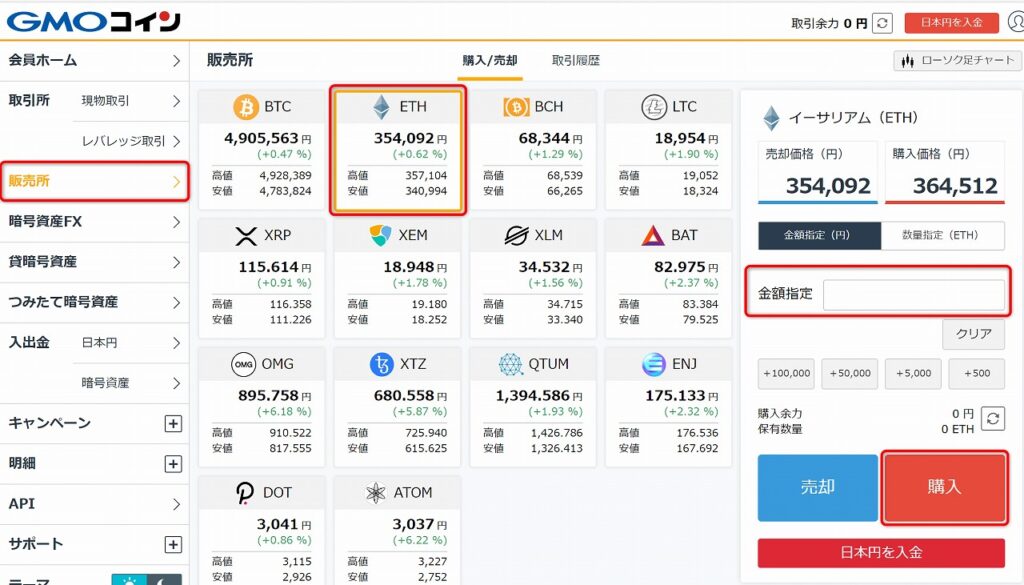Select quantity specification in ETH mode

click(x=942, y=236)
